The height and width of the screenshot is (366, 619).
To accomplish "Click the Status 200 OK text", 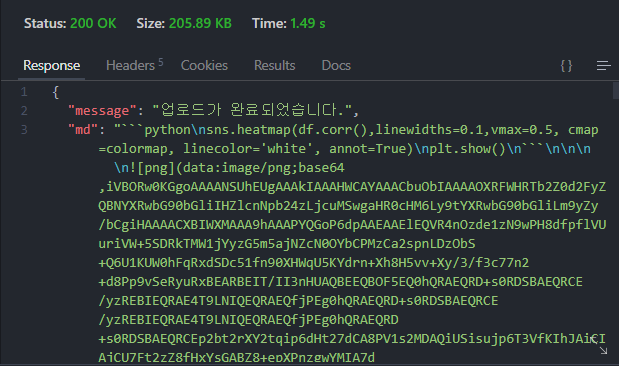I will (x=70, y=23).
